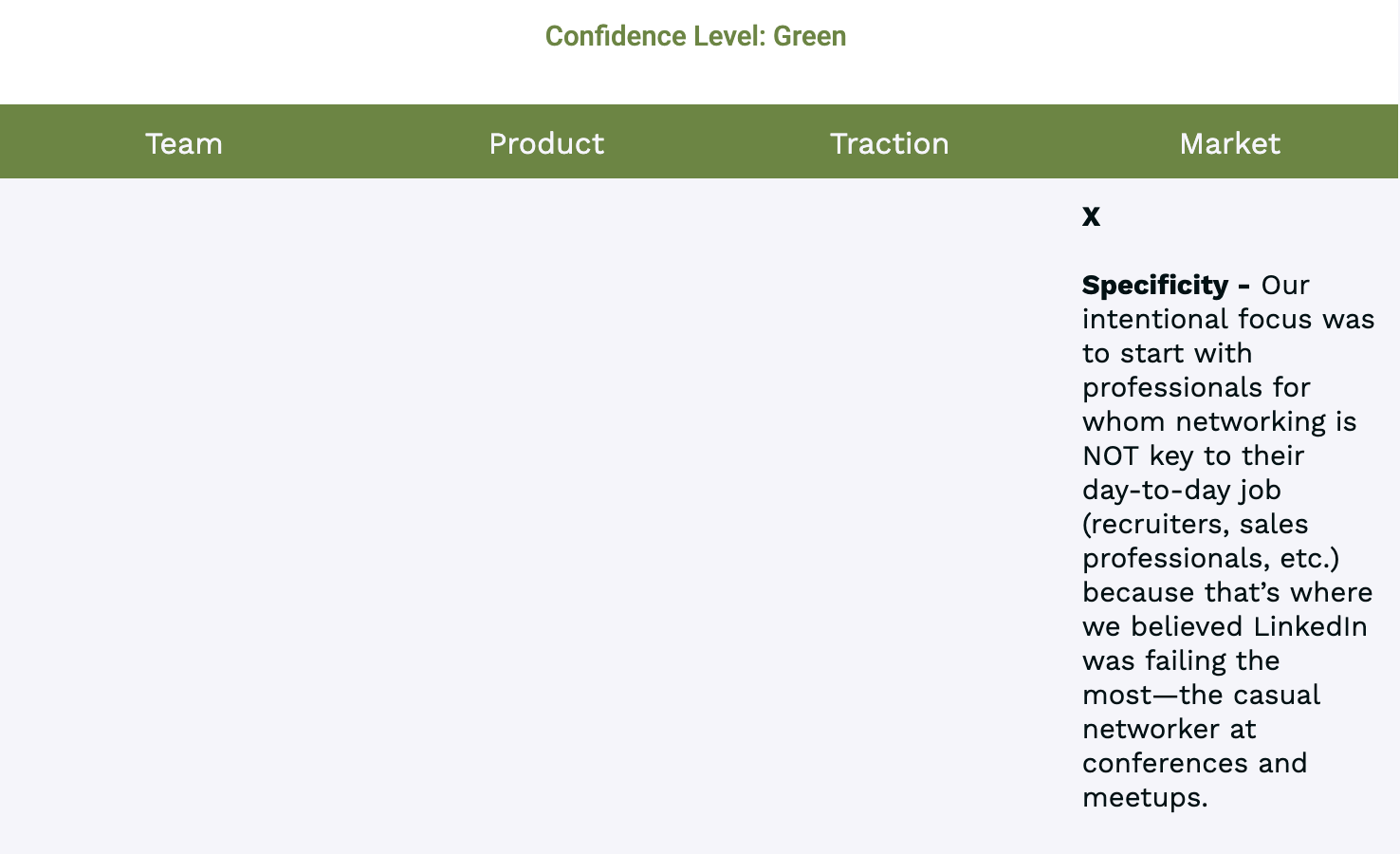The width and height of the screenshot is (1400, 854).
Task: Click the phrase "whom networking is"
Action: 1219,421
